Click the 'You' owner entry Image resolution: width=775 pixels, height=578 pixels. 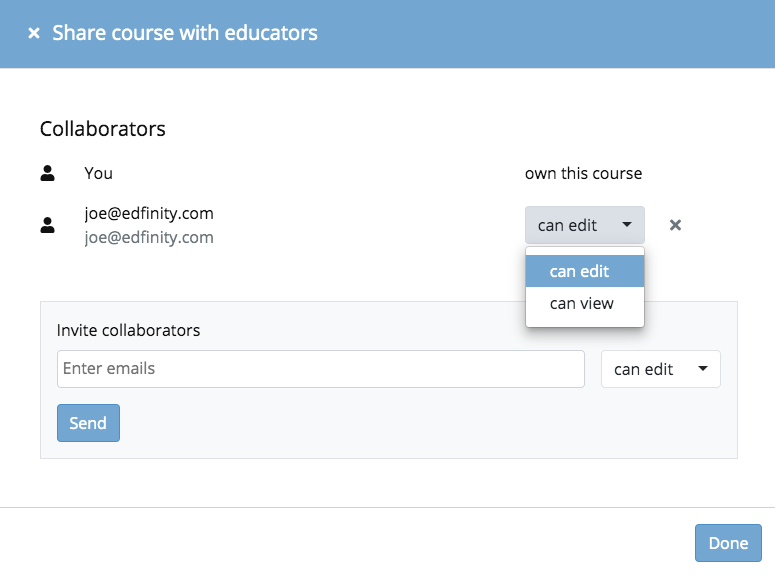(98, 173)
